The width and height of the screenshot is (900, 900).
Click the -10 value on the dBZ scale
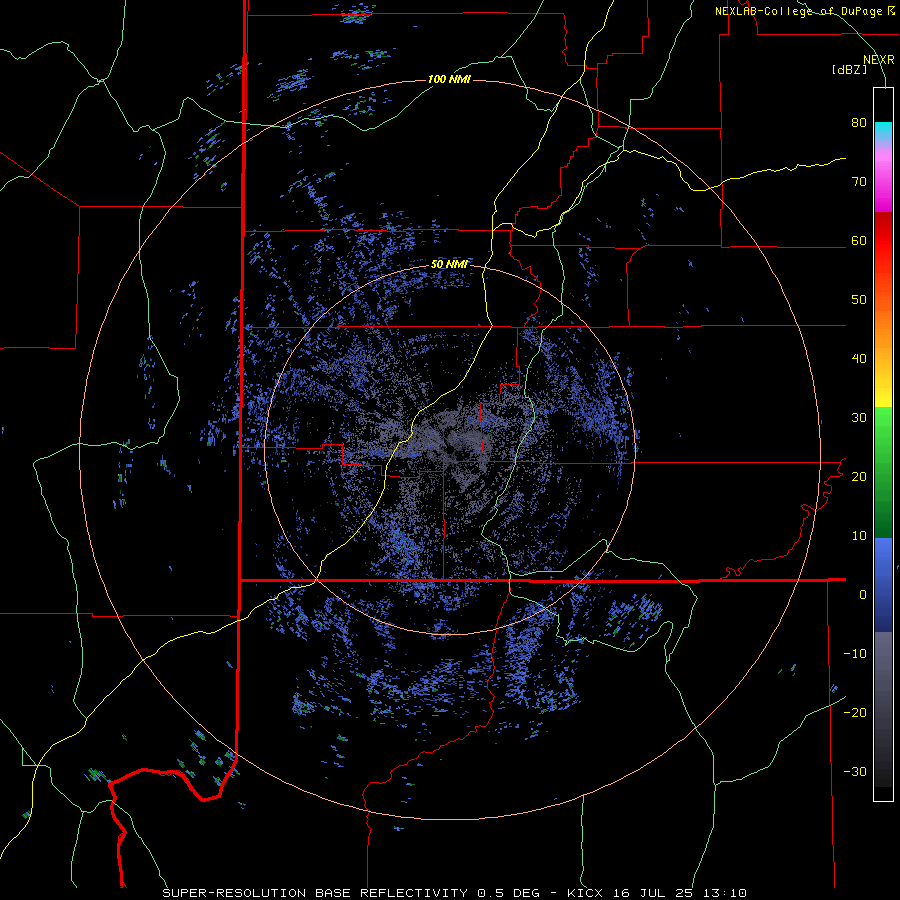pos(855,653)
